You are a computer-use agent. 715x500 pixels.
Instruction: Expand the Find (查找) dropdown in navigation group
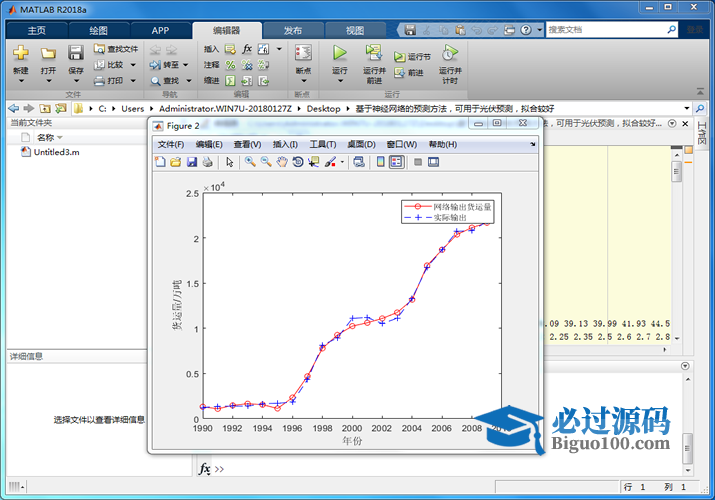171,80
